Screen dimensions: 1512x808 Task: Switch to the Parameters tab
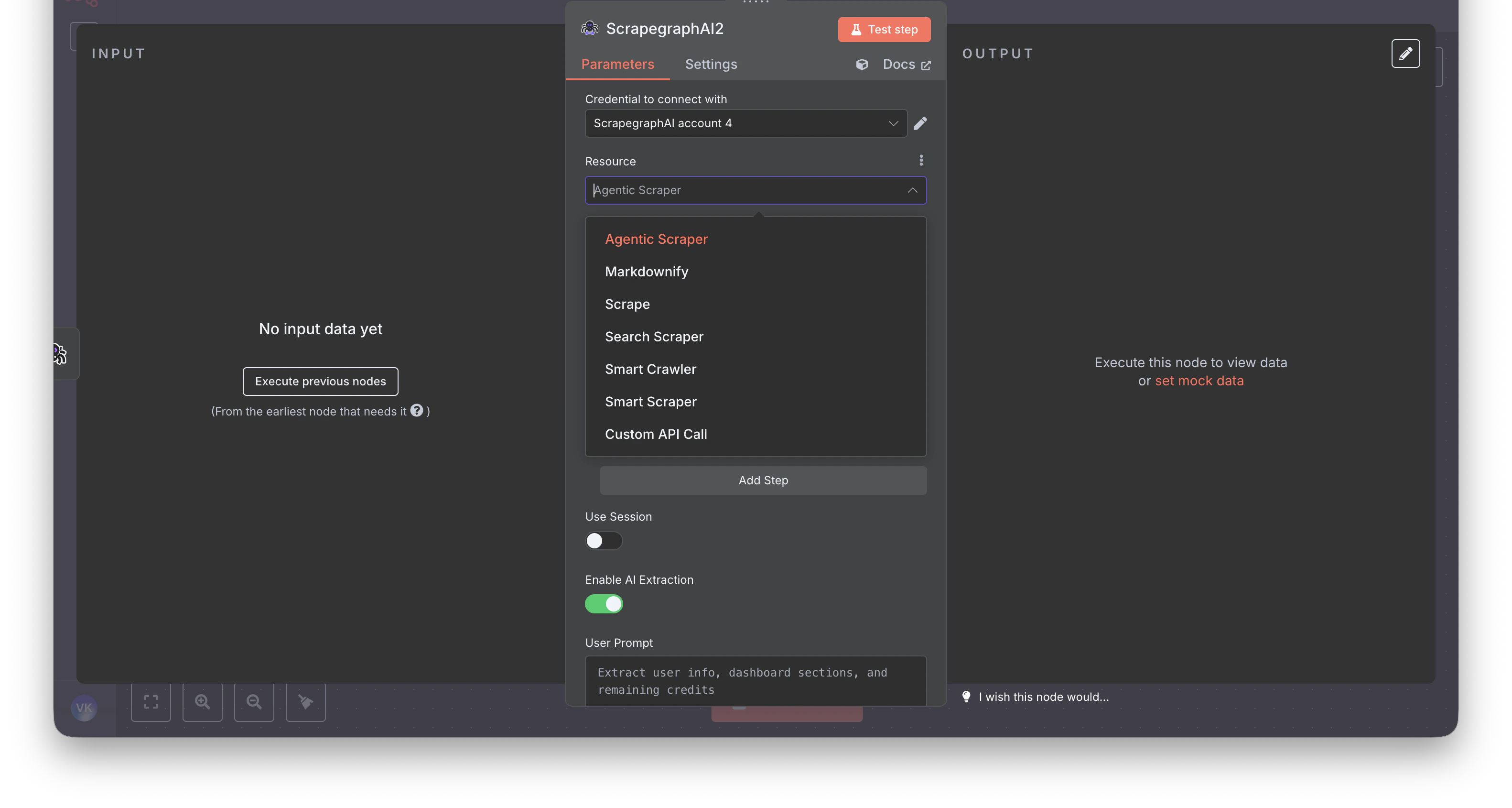(617, 64)
